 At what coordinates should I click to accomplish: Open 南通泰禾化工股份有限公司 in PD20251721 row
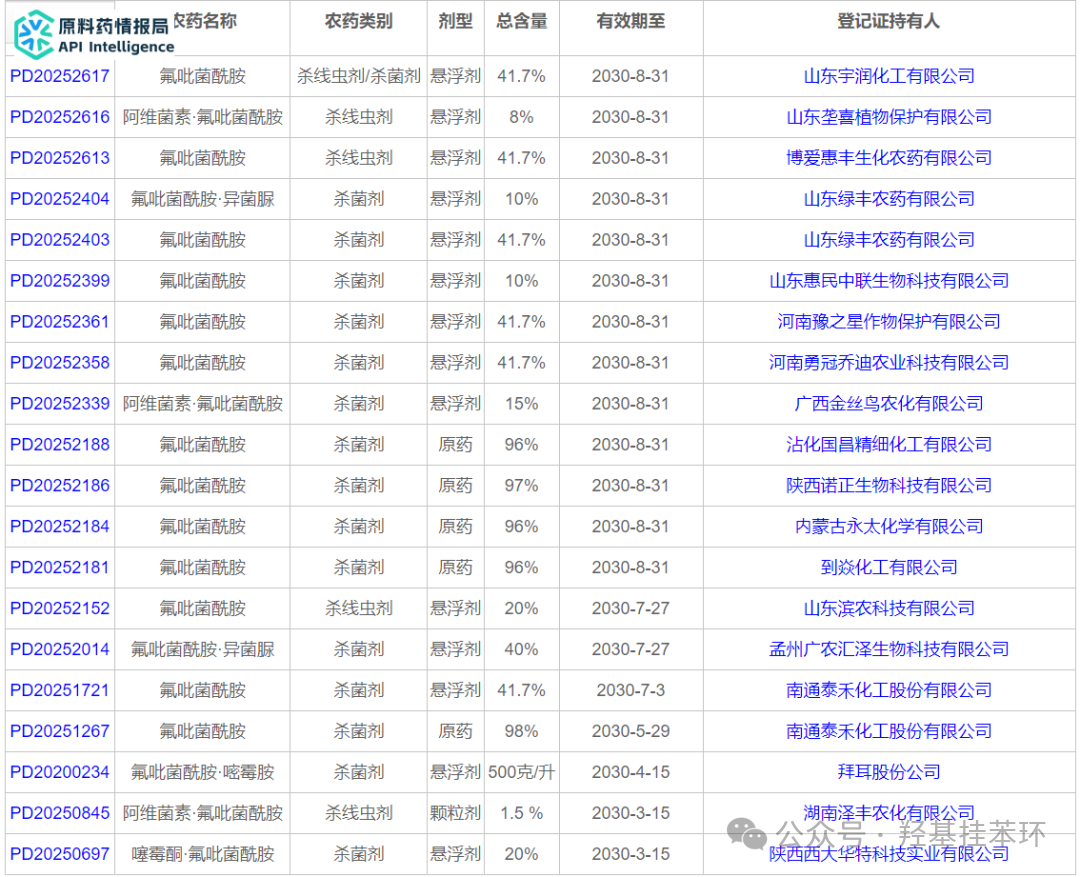[x=889, y=690]
